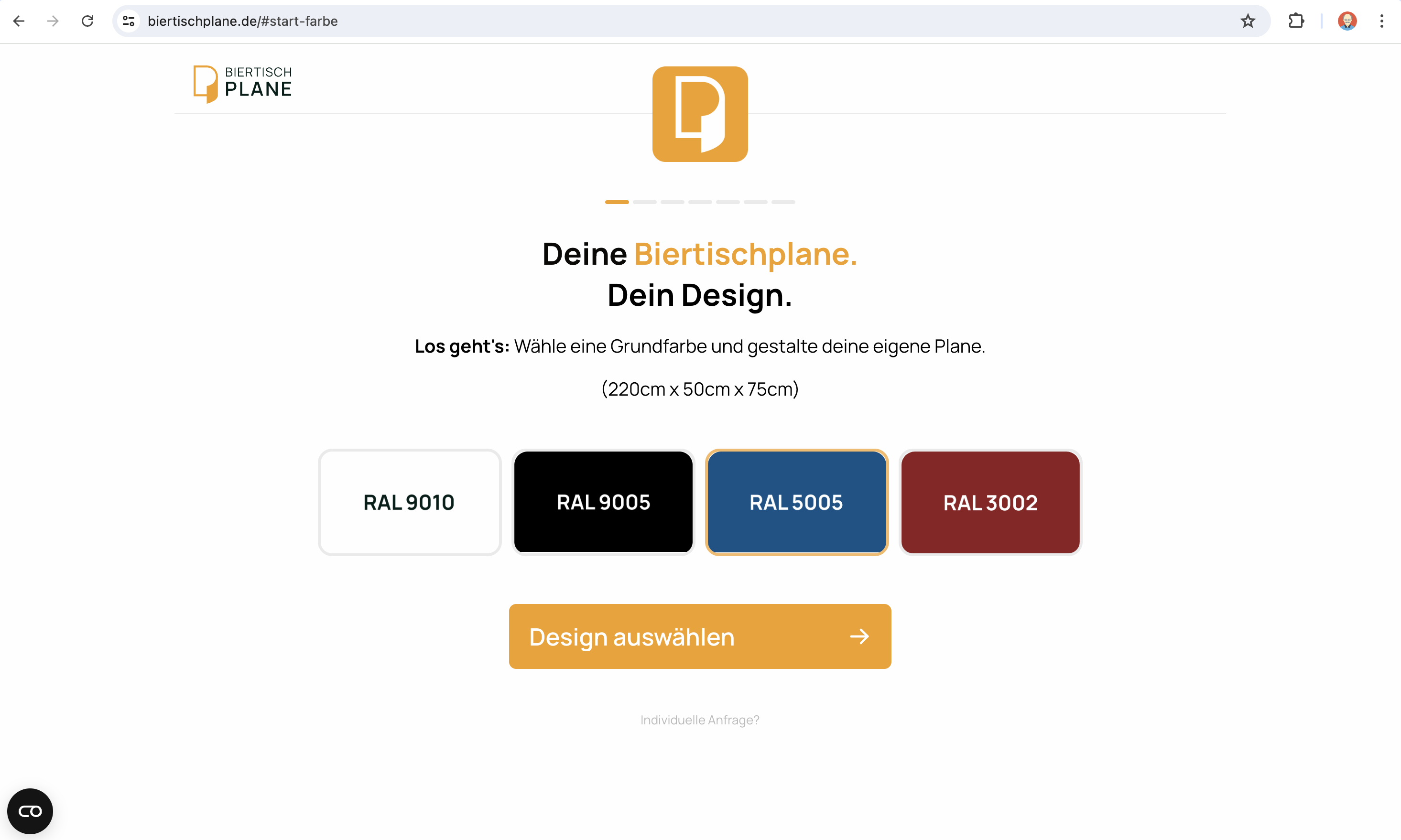Select the red RAL 3002 color
This screenshot has width=1401, height=840.
990,502
